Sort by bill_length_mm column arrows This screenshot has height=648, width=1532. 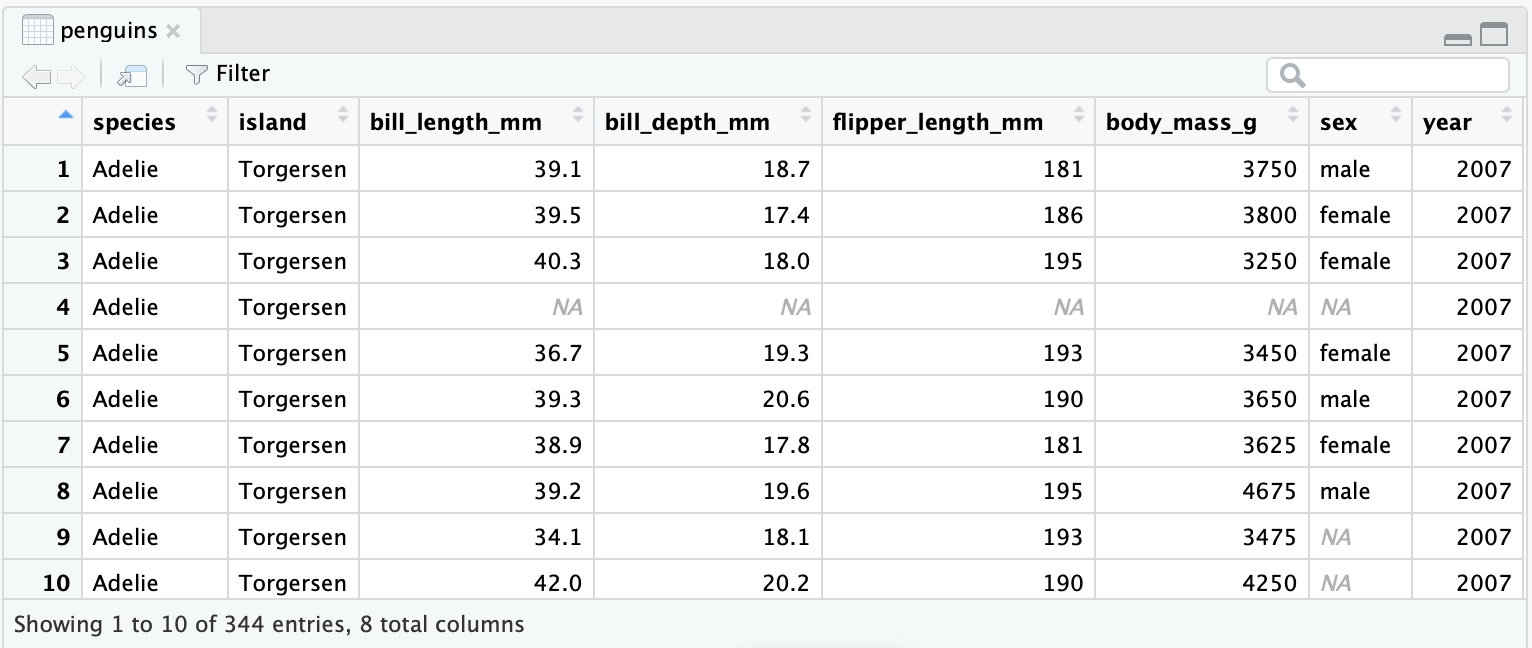[x=578, y=115]
